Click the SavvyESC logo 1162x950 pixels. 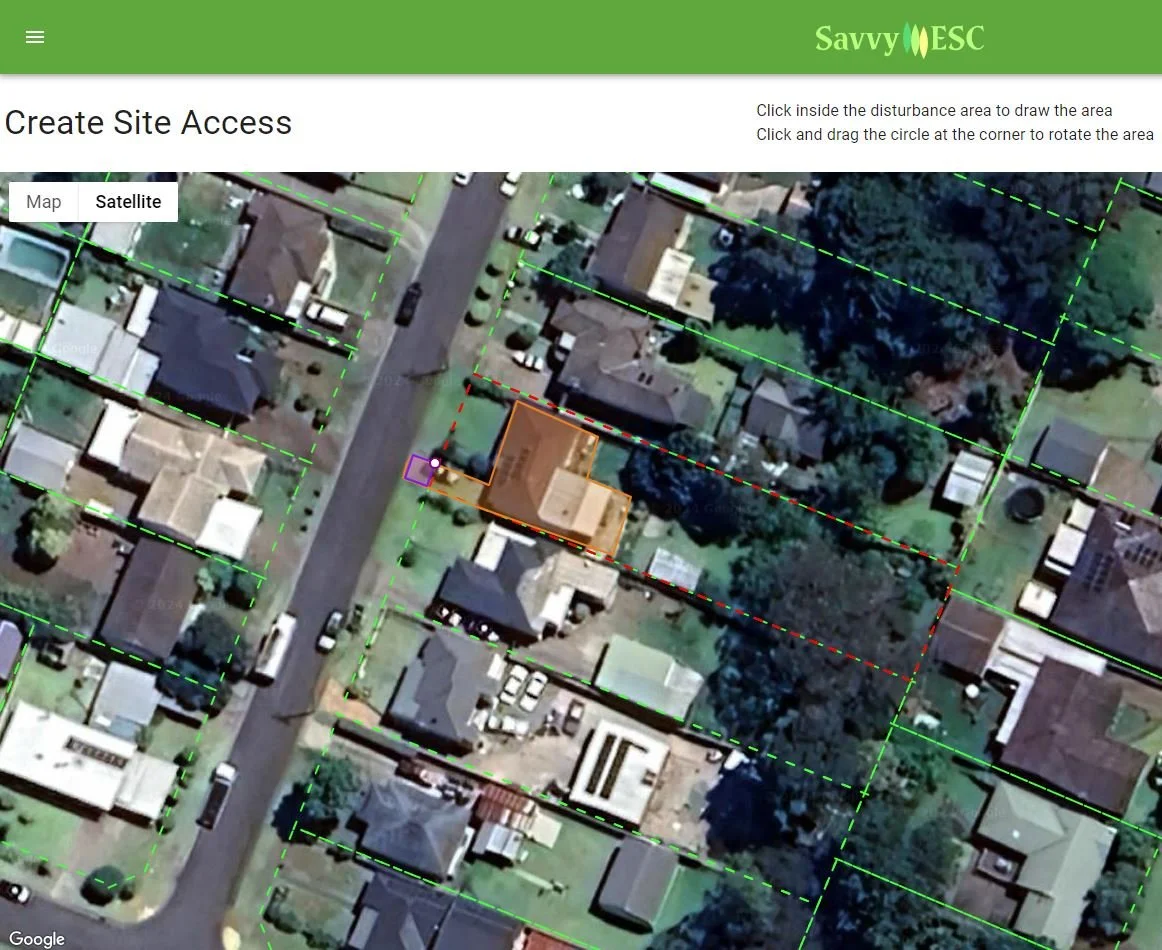tap(899, 39)
